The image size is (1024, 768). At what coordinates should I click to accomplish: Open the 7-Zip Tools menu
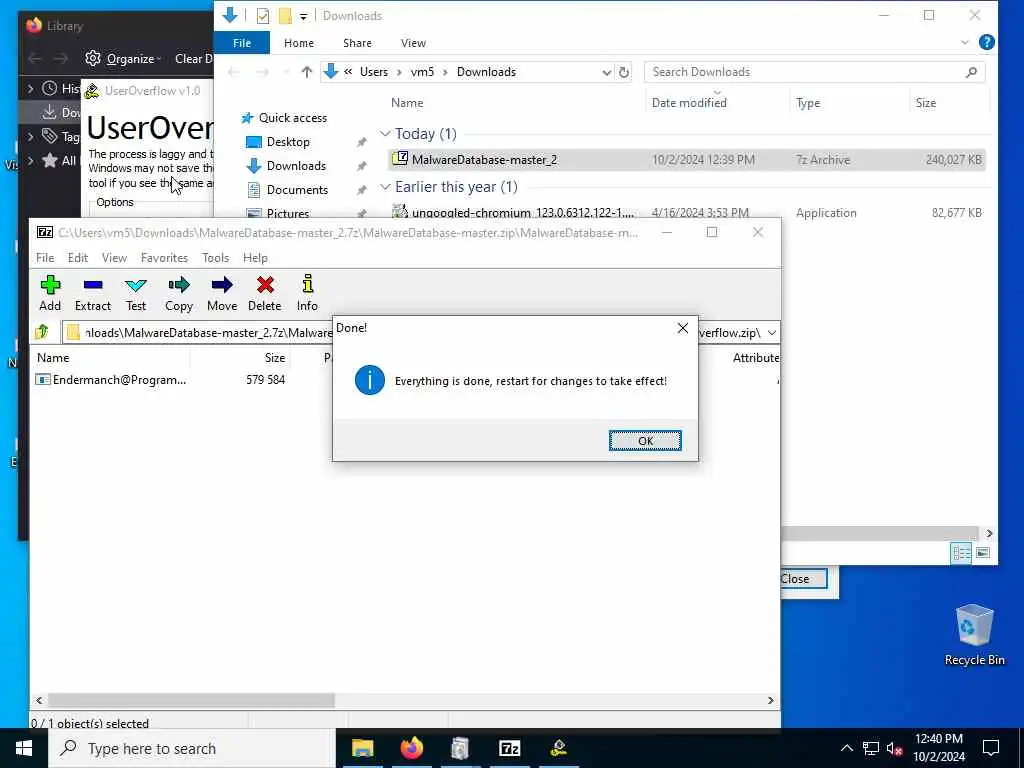(216, 258)
